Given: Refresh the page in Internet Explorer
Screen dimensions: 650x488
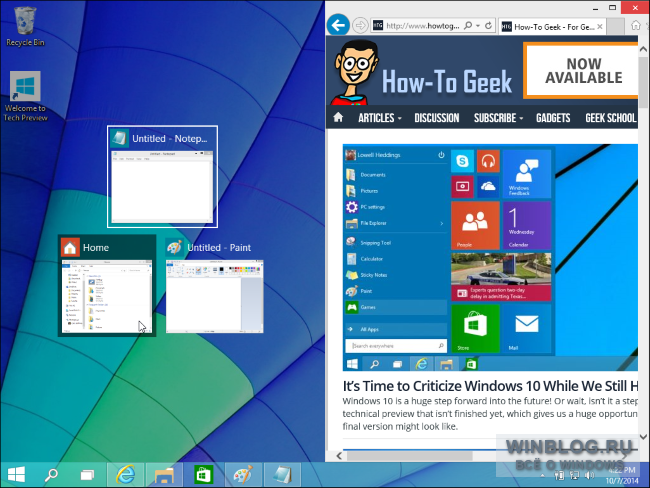Looking at the screenshot, I should click(489, 26).
